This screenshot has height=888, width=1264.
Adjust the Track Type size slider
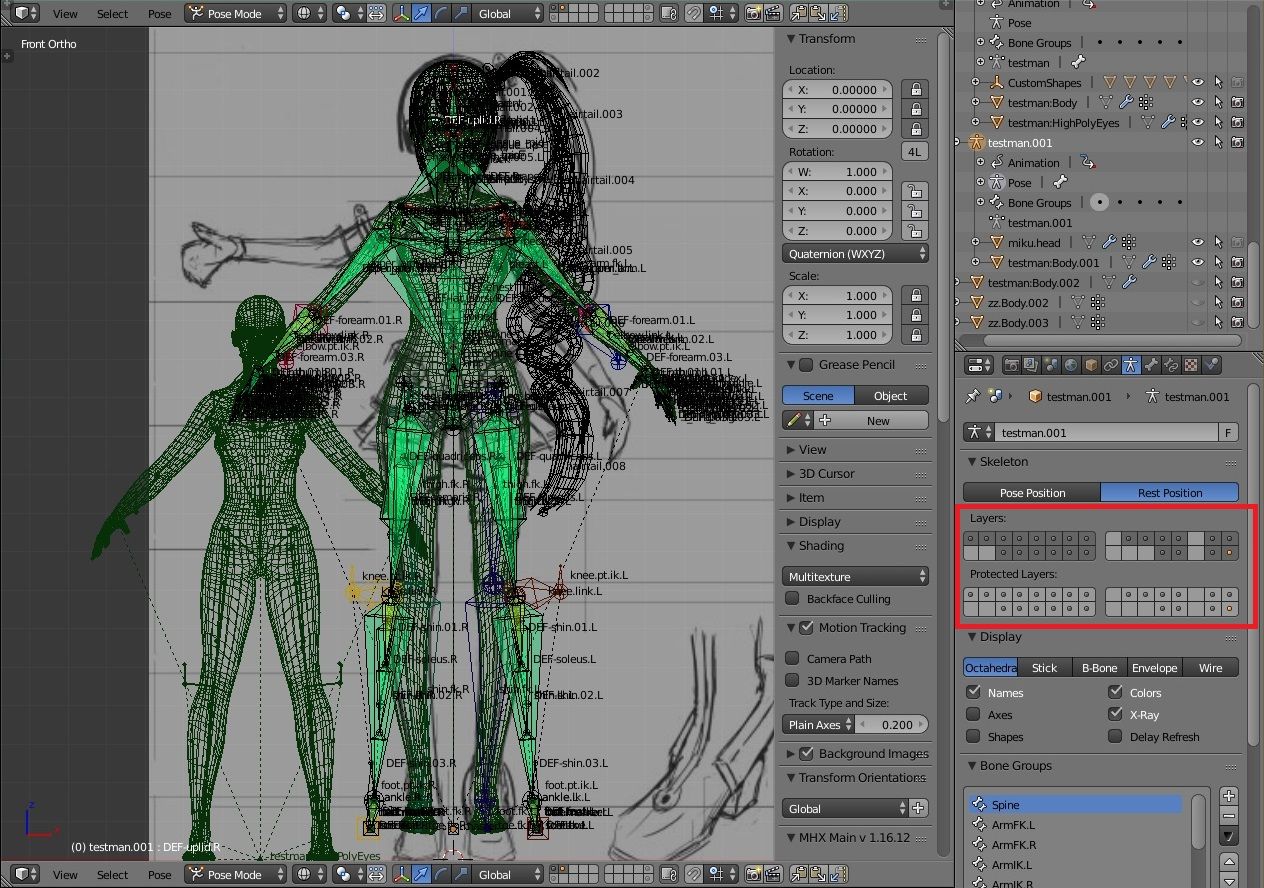pos(893,724)
